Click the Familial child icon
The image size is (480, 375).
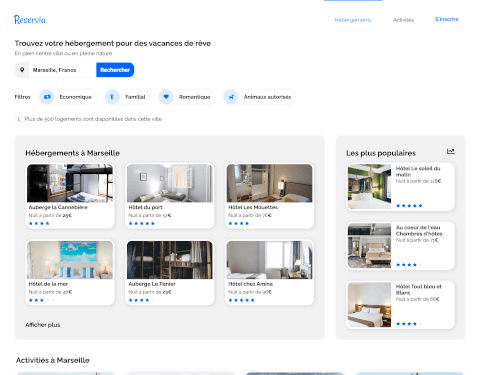click(x=112, y=97)
